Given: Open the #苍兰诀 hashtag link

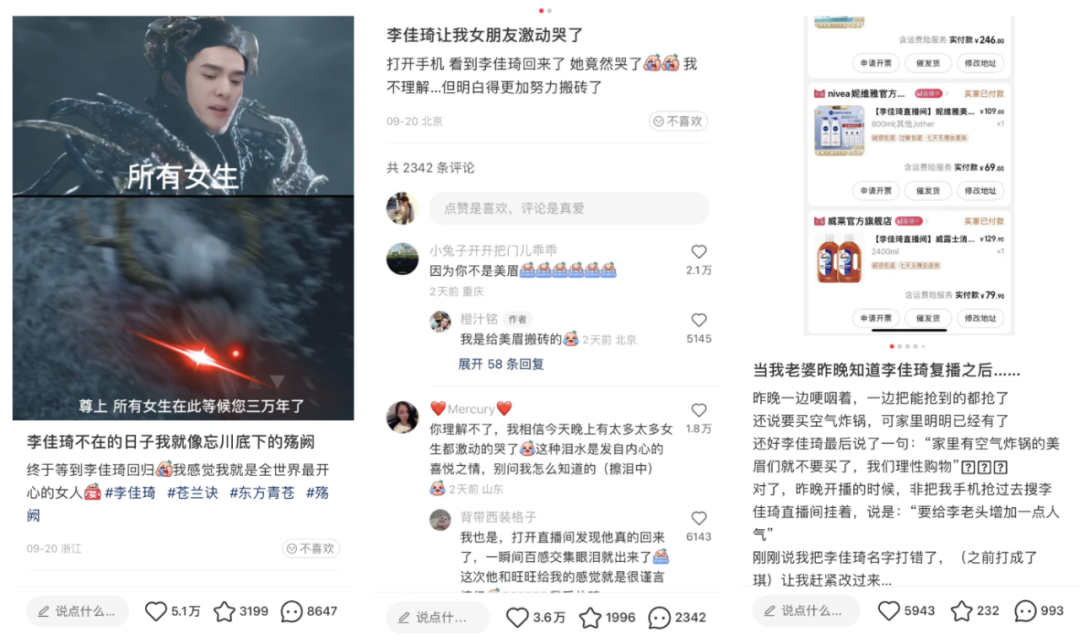Looking at the screenshot, I should (193, 493).
